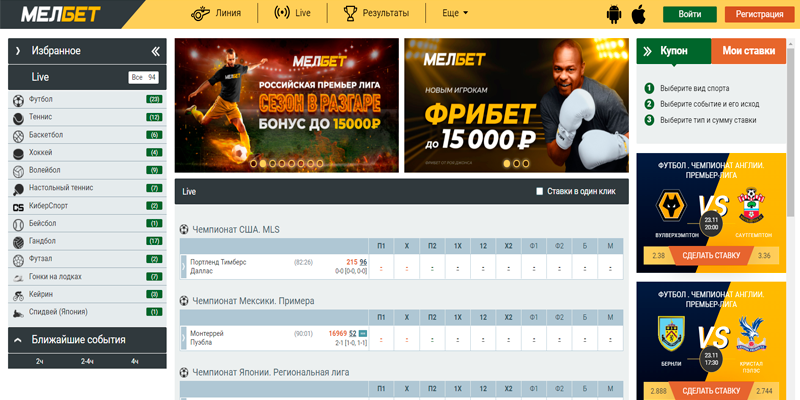
Task: Click the Бернли club crest
Action: (670, 334)
